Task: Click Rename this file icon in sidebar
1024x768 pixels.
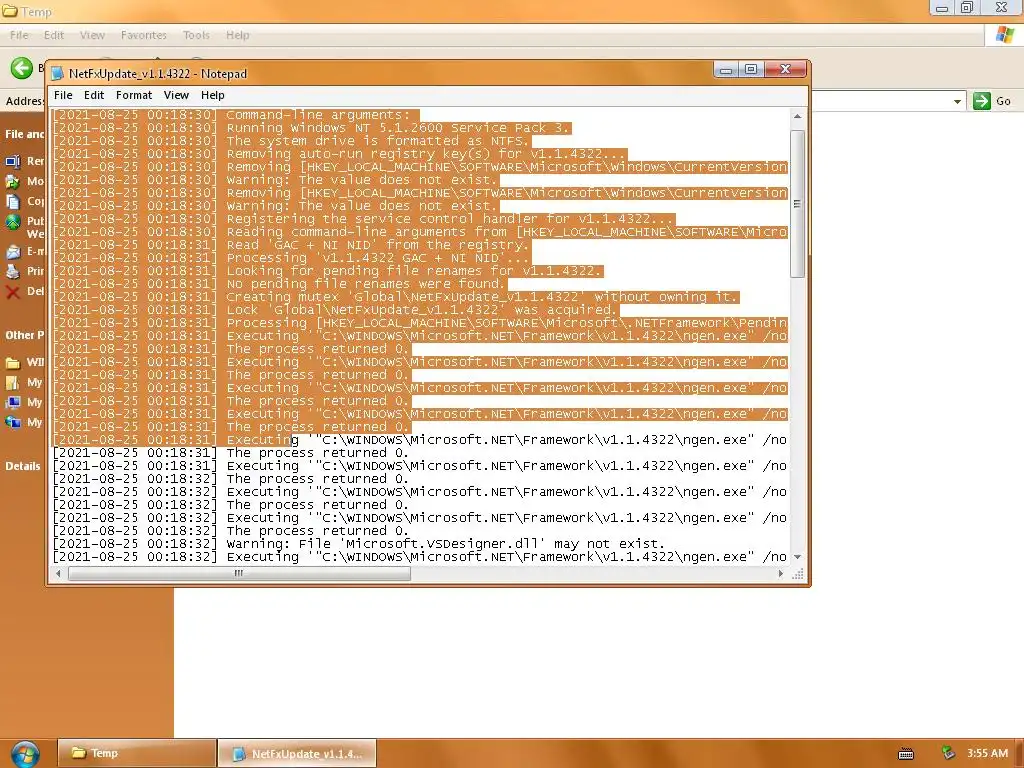Action: [13, 161]
